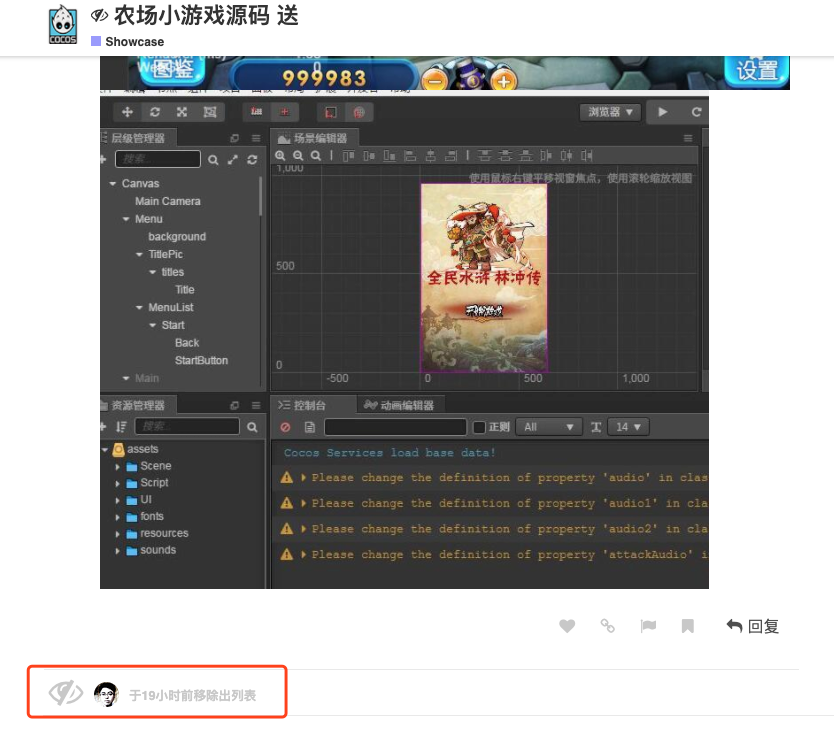The image size is (834, 729).
Task: Select the background node
Action: click(177, 237)
